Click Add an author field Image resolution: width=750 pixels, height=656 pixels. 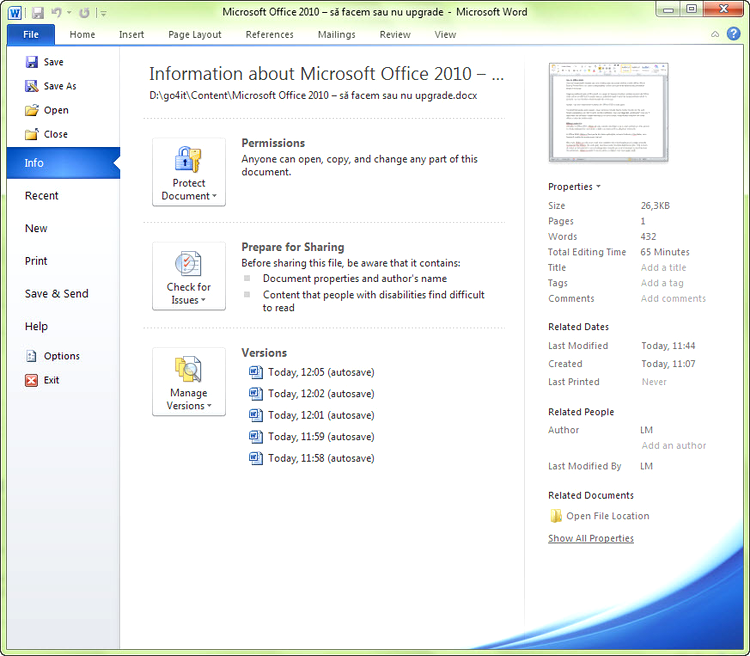coord(673,445)
